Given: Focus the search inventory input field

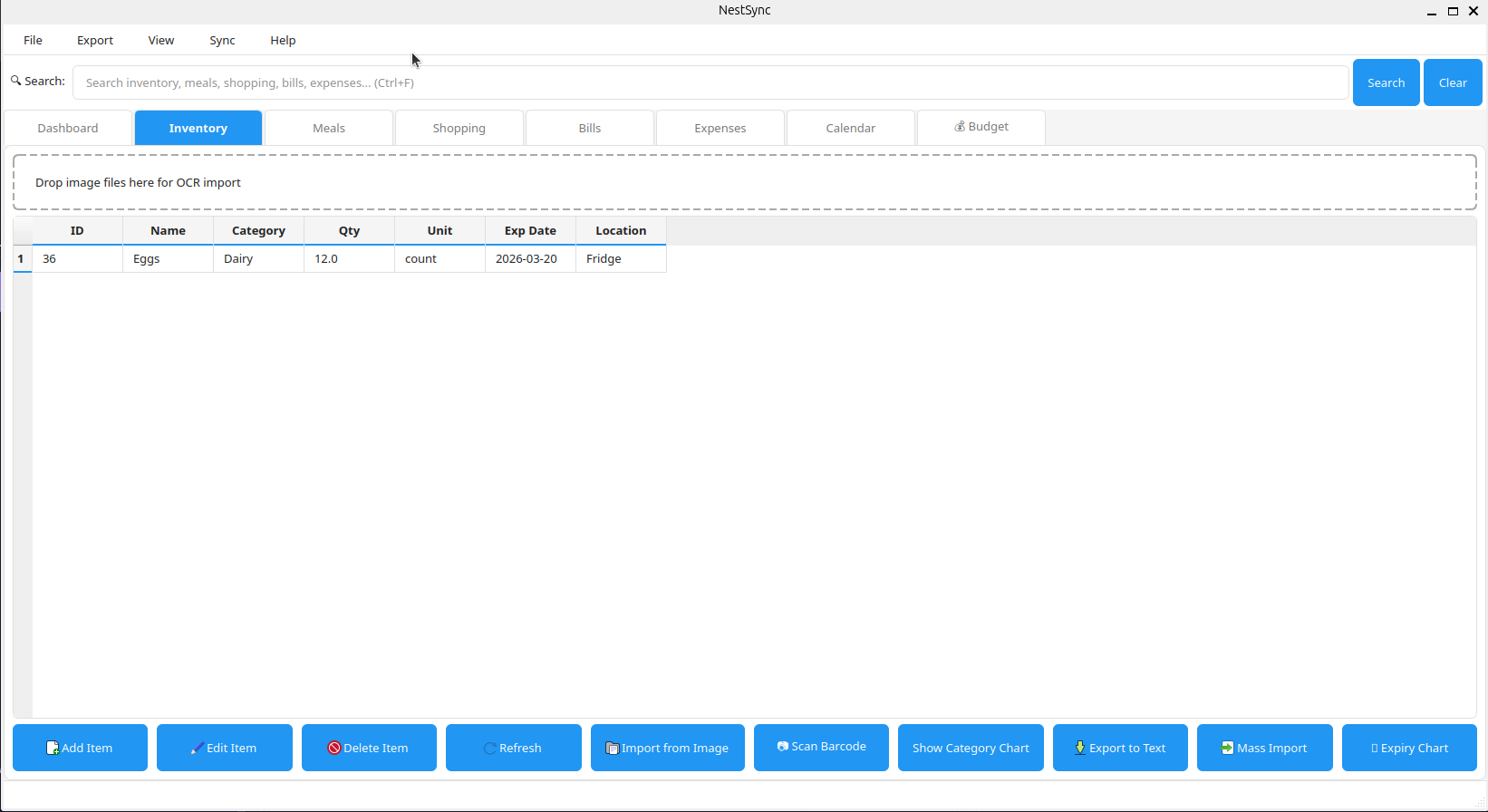Looking at the screenshot, I should [710, 82].
